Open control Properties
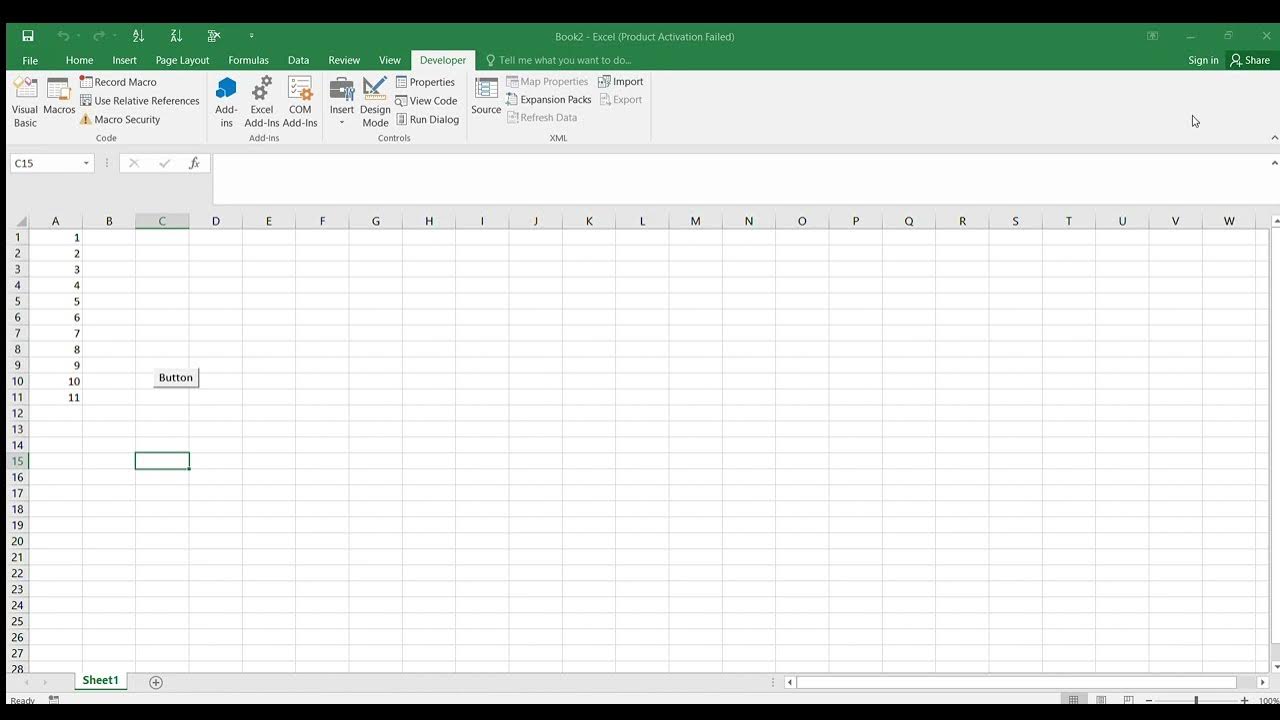The height and width of the screenshot is (720, 1280). (x=425, y=82)
